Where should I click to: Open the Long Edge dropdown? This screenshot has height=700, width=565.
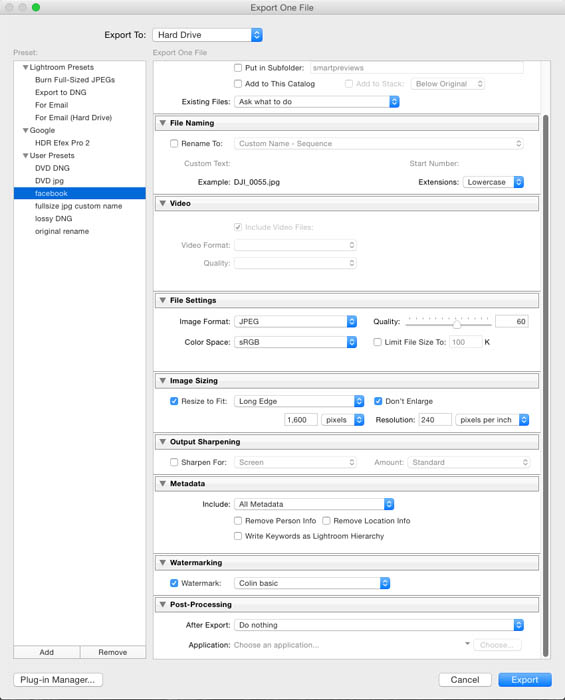pos(299,401)
